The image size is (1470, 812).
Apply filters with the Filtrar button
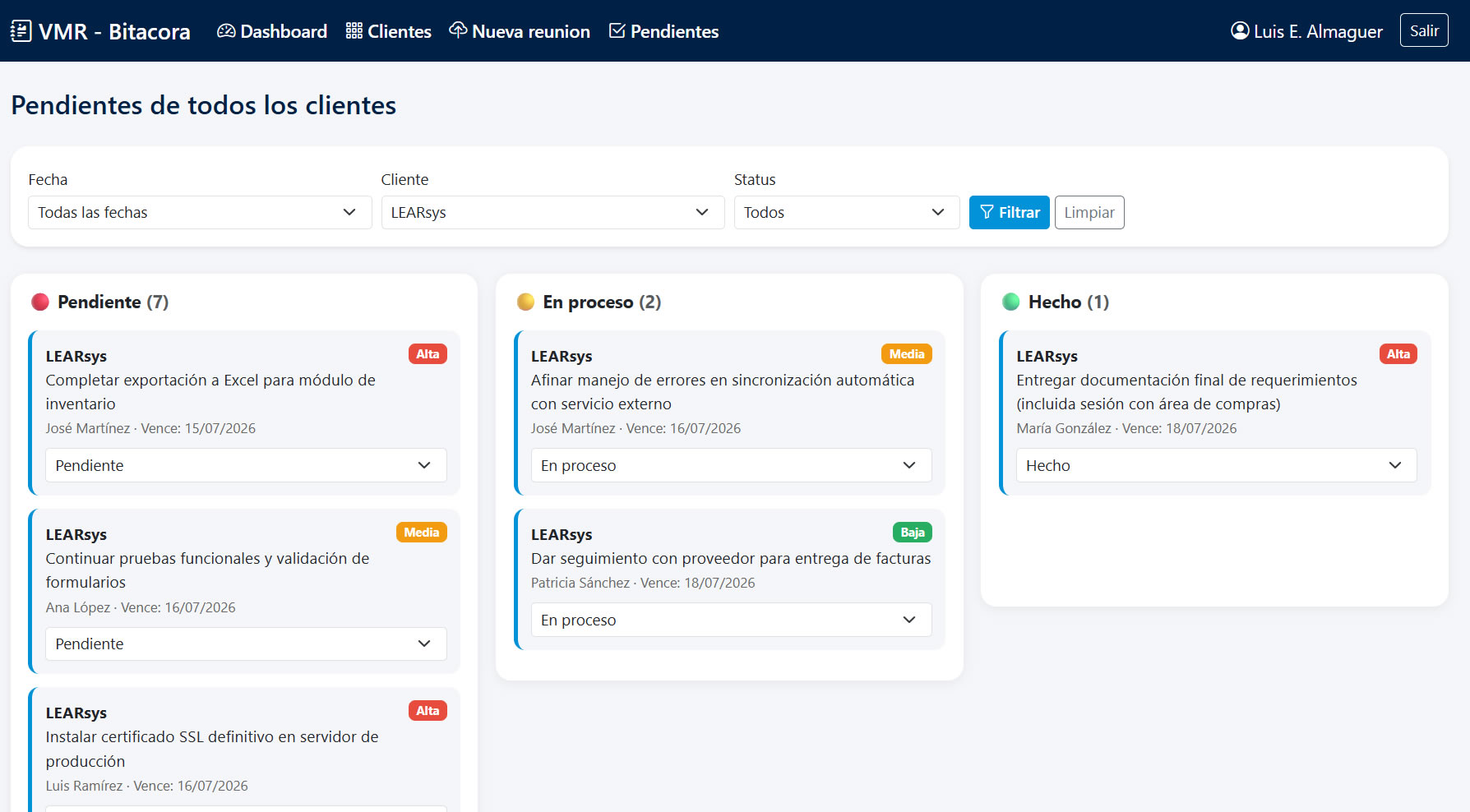click(1010, 212)
